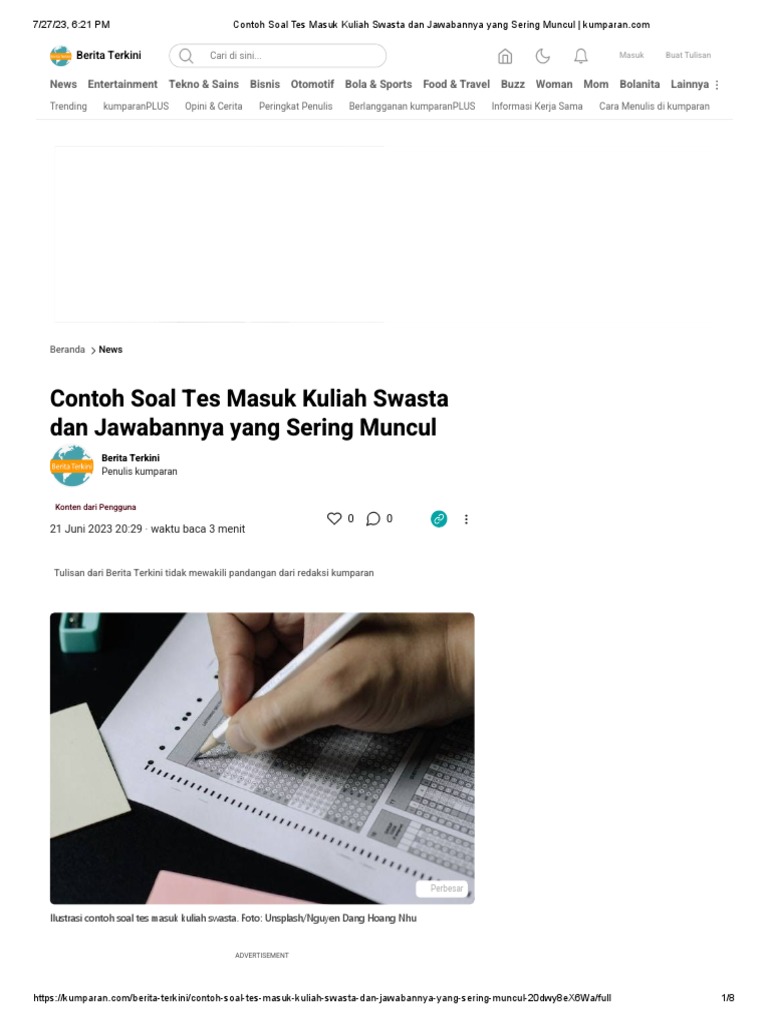Open Berita Terkini author avatar

pyautogui.click(x=71, y=466)
